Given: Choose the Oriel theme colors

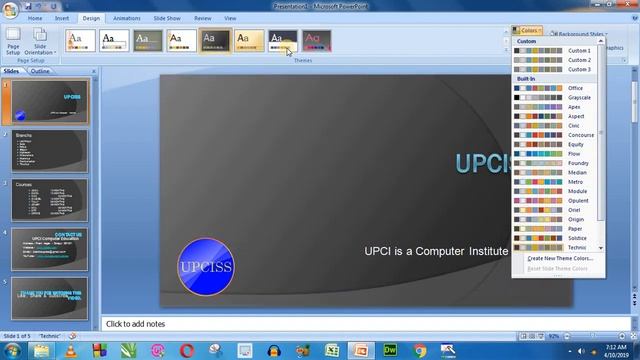Looking at the screenshot, I should coord(554,210).
